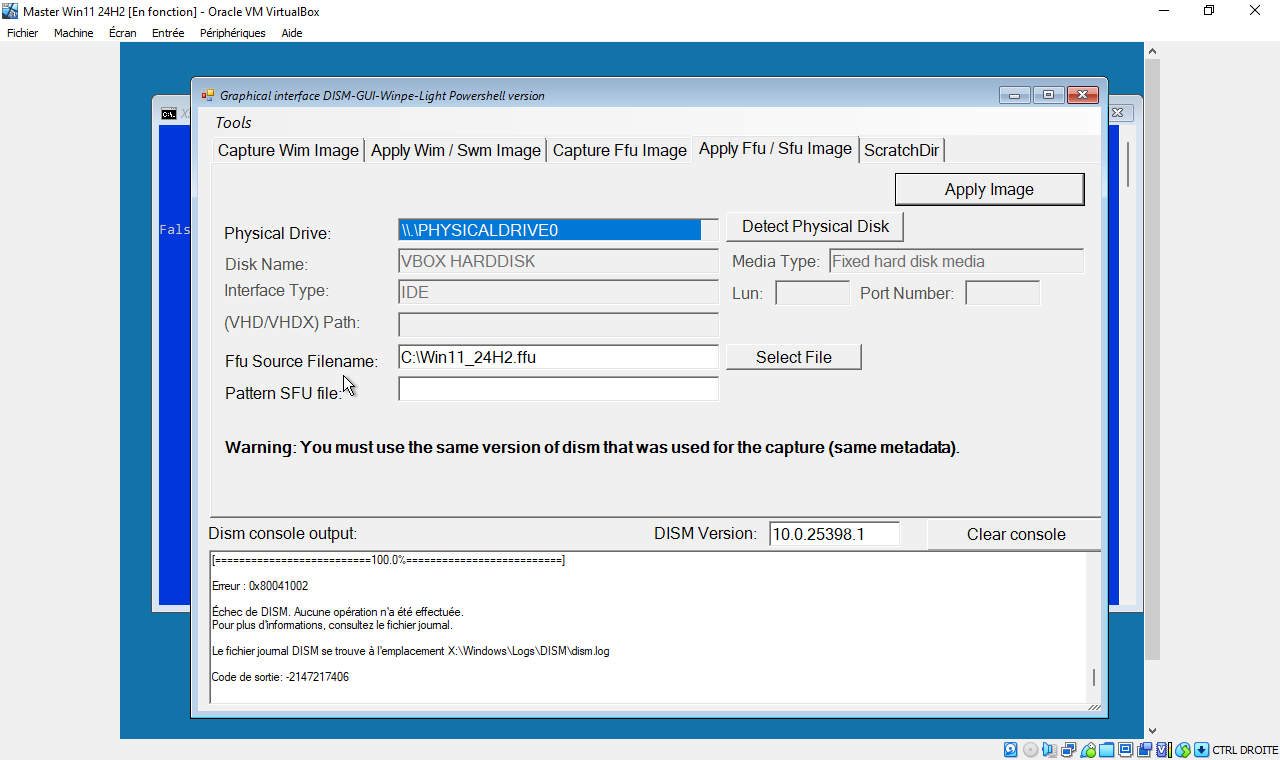Viewport: 1280px width, 760px height.
Task: Click the CPU virtualization indicator icon in status bar
Action: pyautogui.click(x=1164, y=750)
